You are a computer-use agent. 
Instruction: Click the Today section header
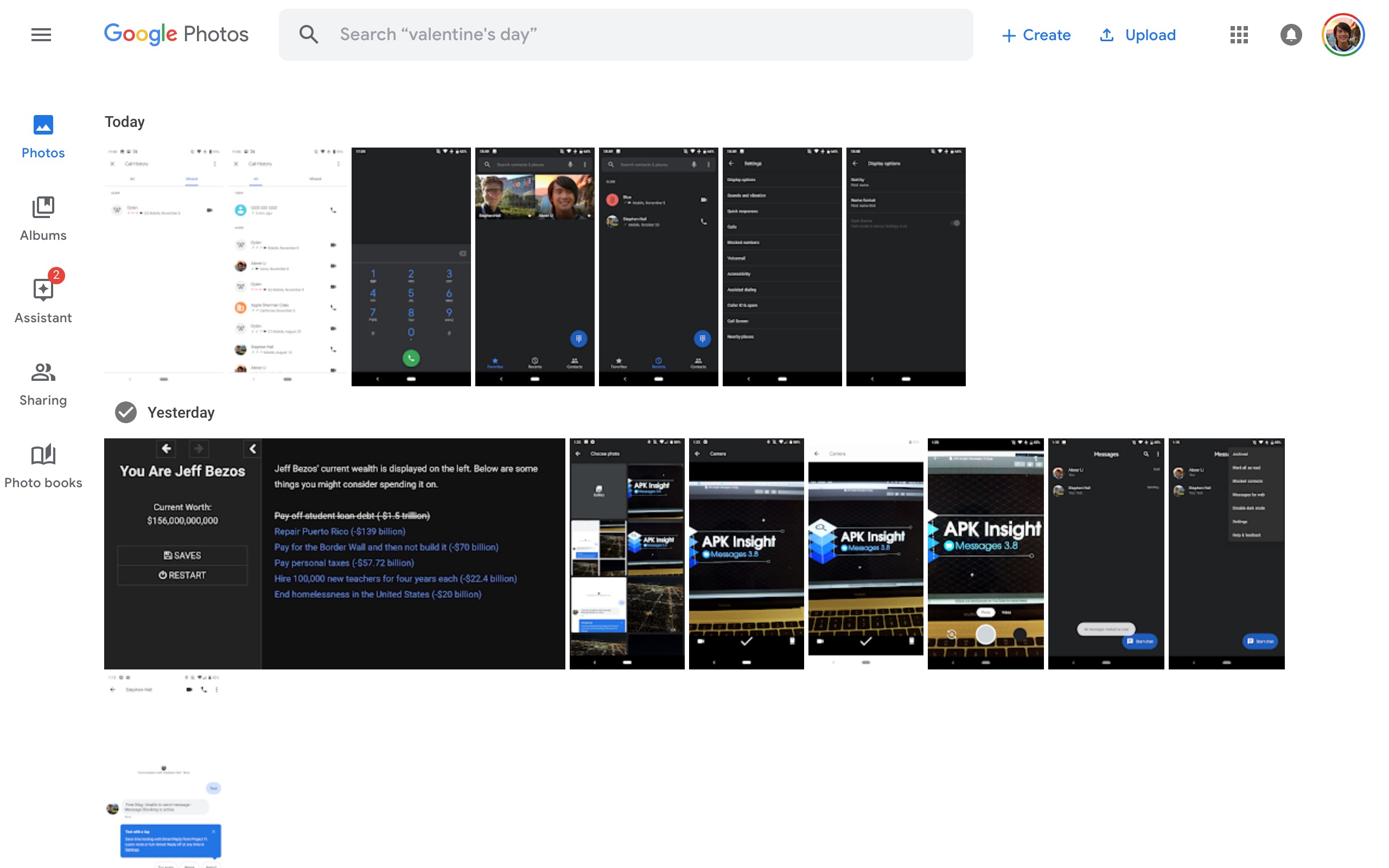coord(124,121)
